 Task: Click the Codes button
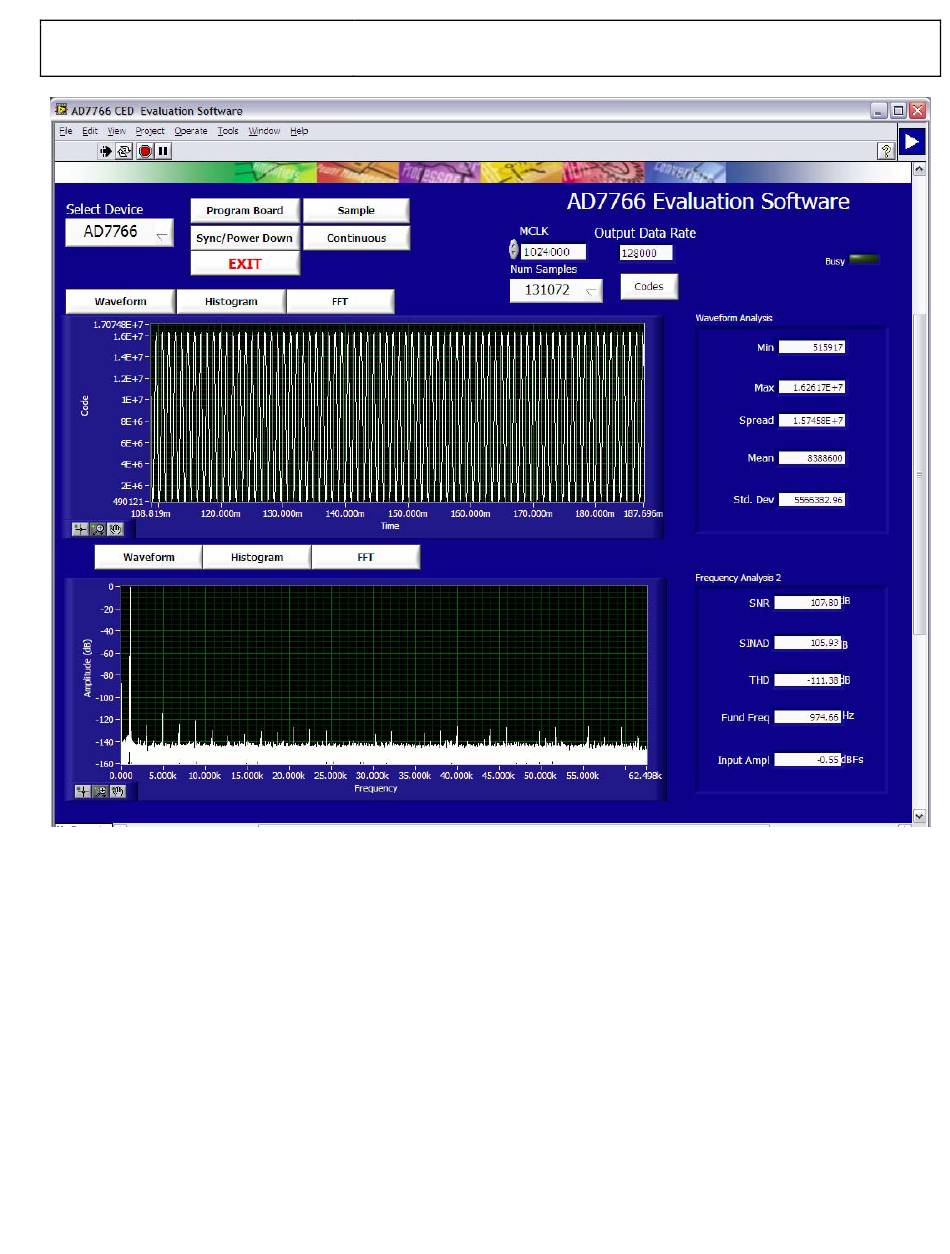click(649, 287)
